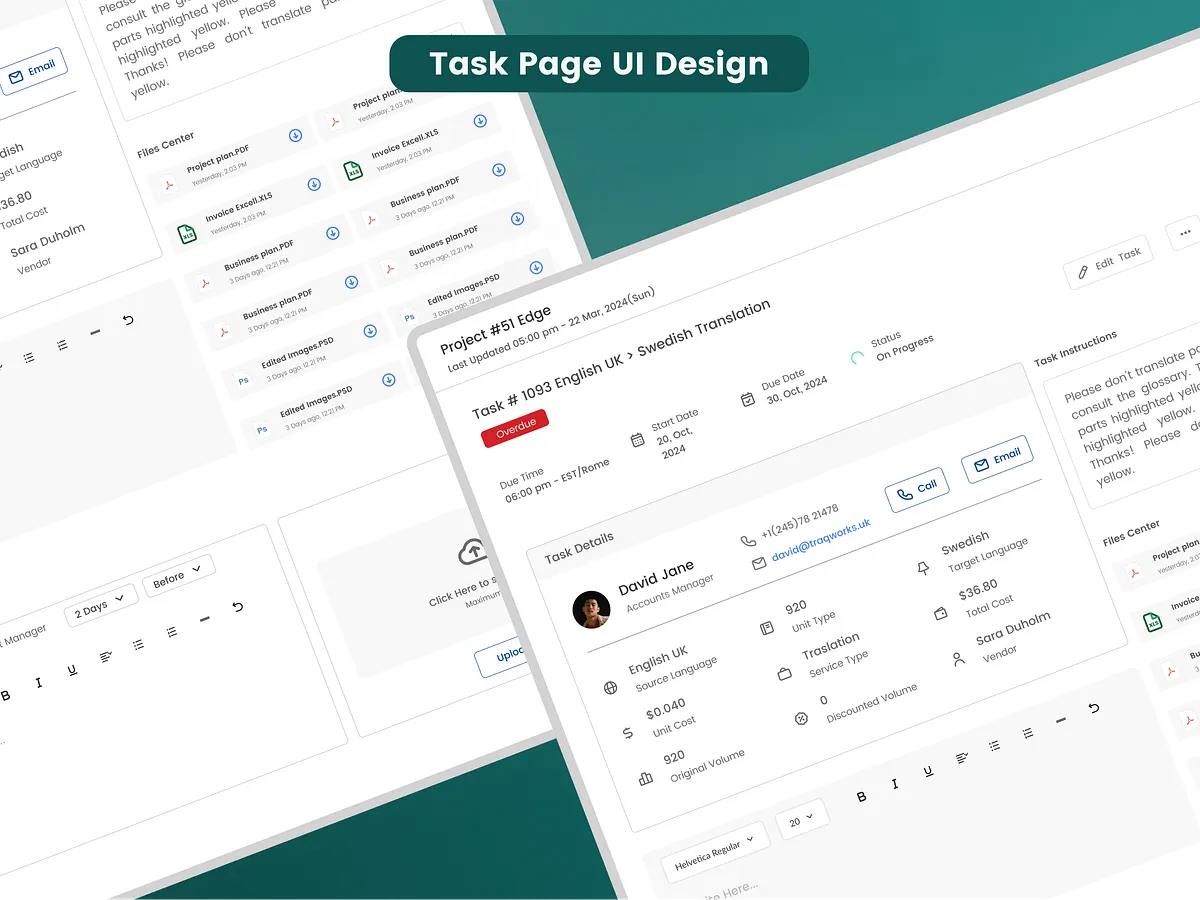
Task: Click wallet icon beside $36.80 in front window
Action: click(940, 614)
